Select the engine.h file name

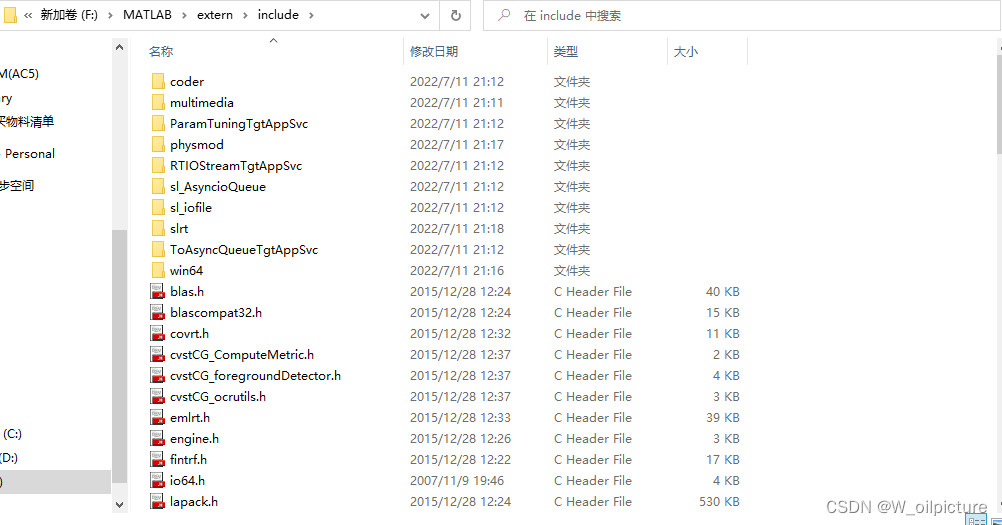[x=194, y=439]
